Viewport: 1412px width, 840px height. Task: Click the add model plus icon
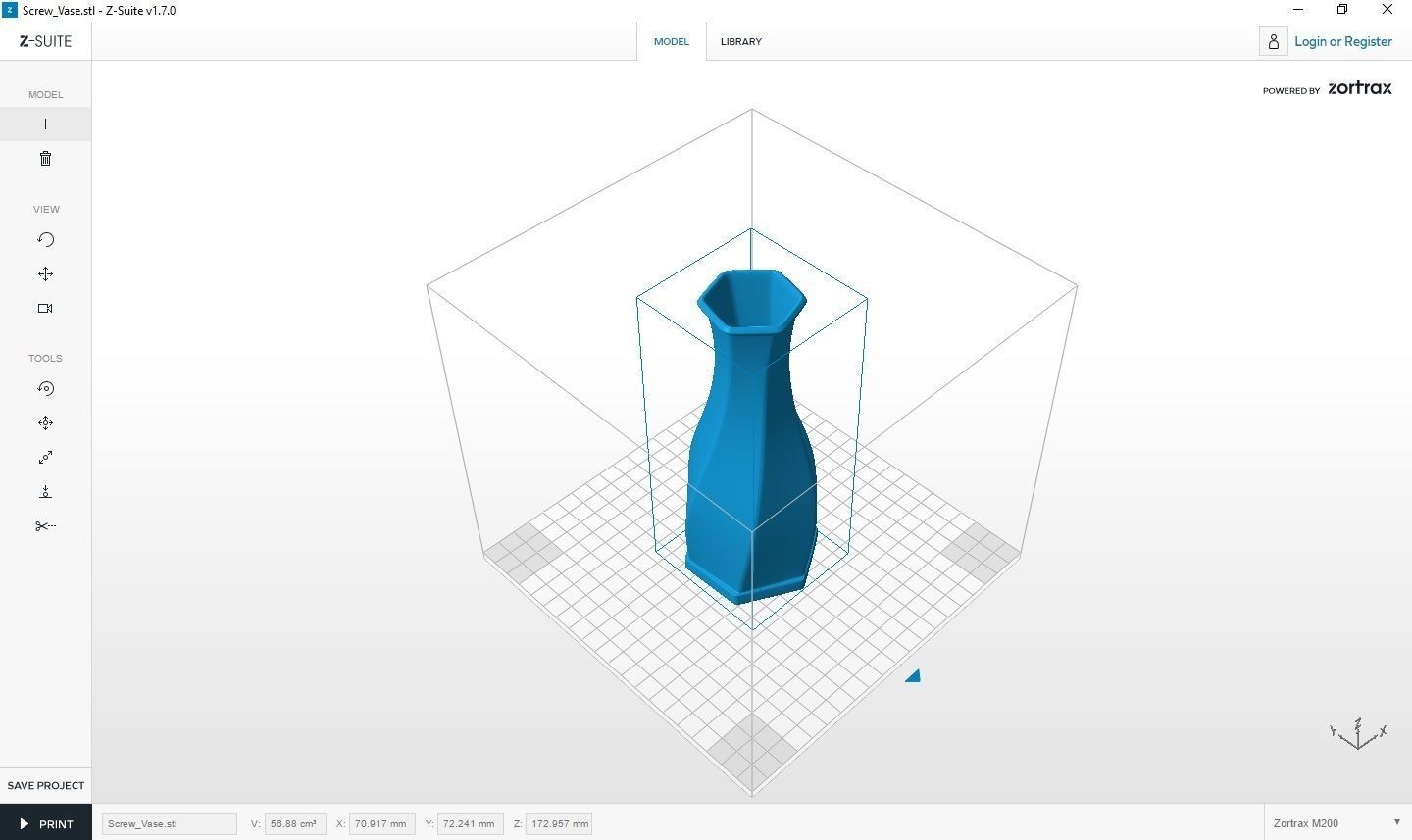[45, 124]
